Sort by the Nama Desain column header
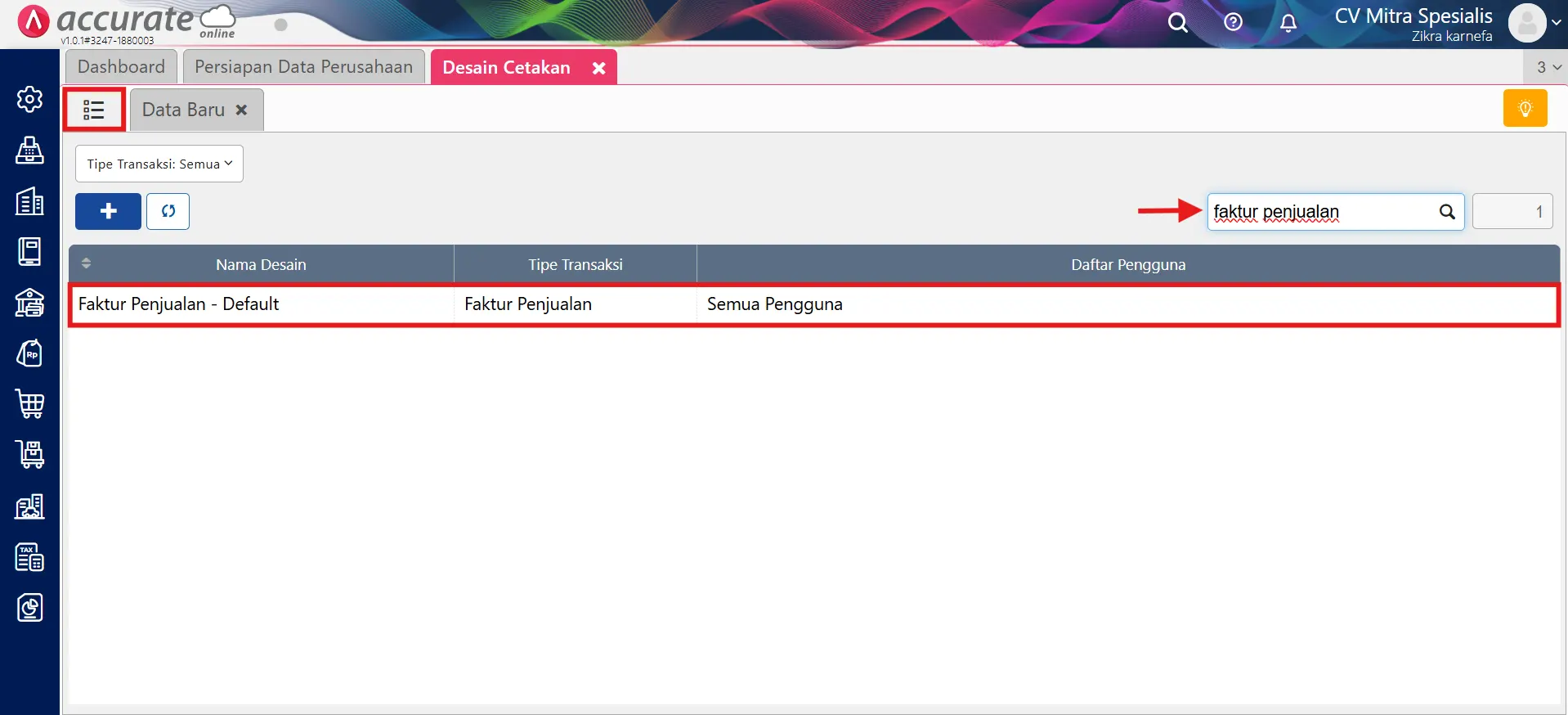Viewport: 1568px width, 715px height. click(261, 264)
